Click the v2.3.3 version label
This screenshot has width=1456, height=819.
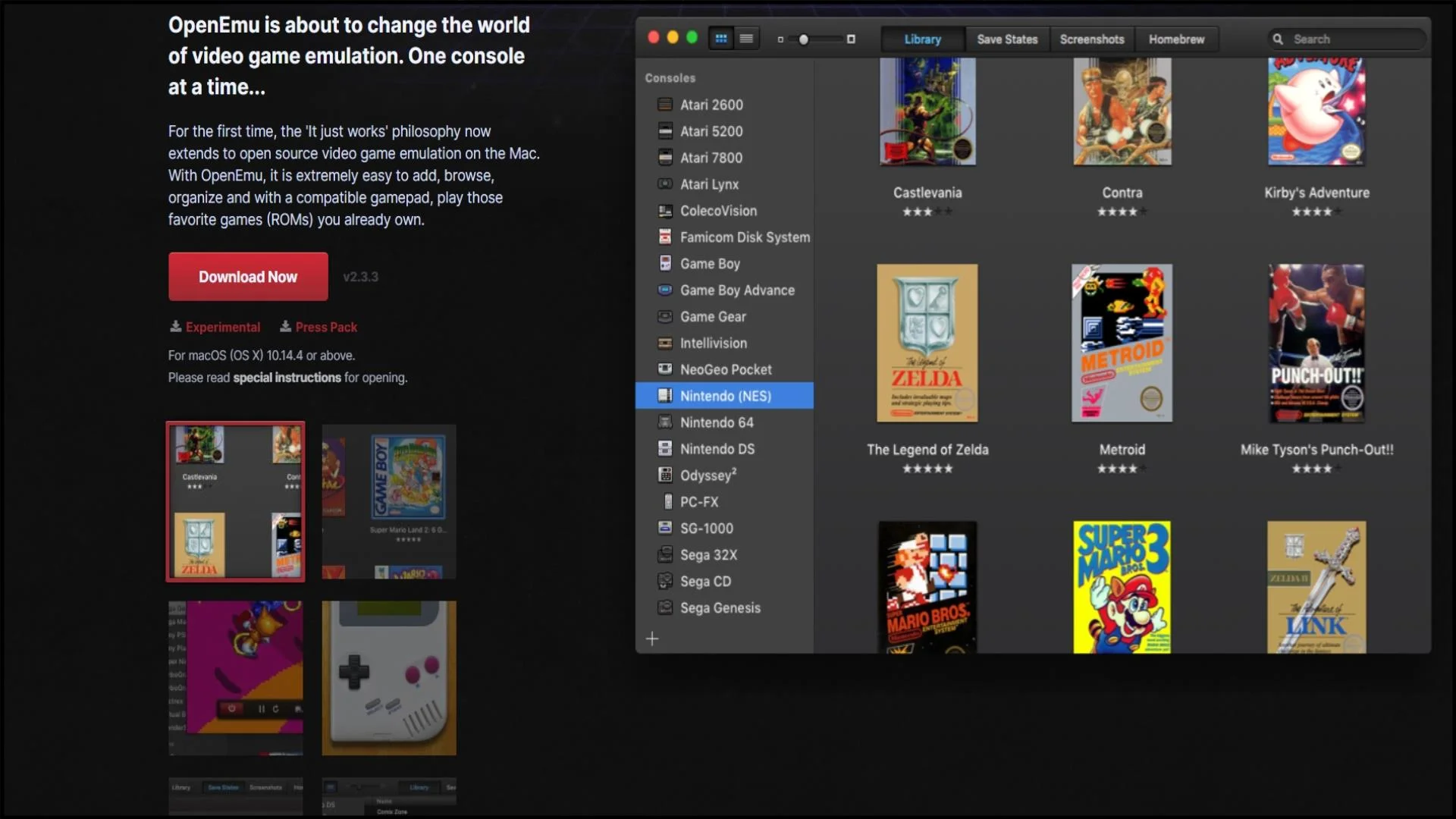tap(360, 277)
